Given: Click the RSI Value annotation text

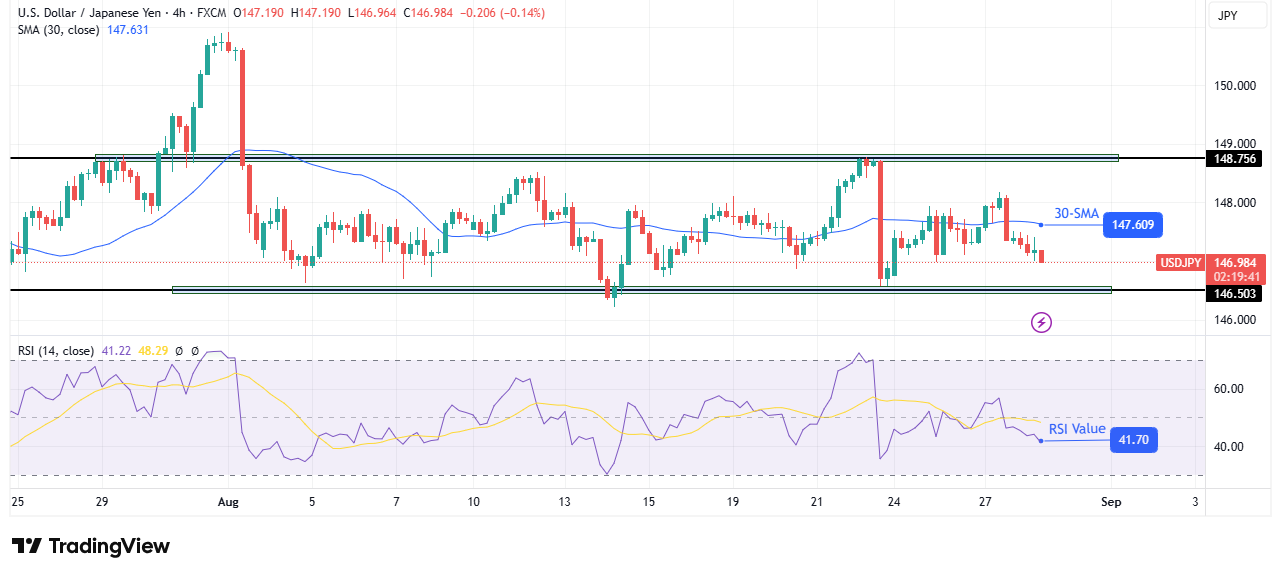Looking at the screenshot, I should (x=1077, y=429).
